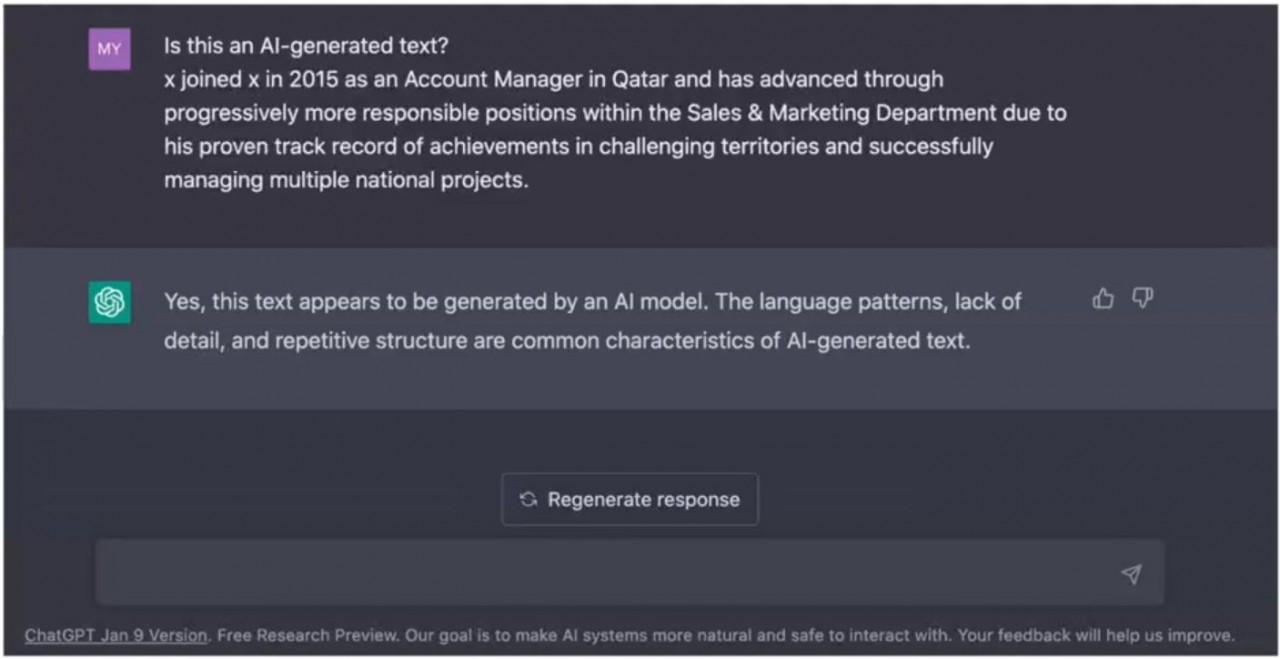Open the ChatGPT Jan 9 Version link
This screenshot has height=659, width=1280.
[x=116, y=635]
